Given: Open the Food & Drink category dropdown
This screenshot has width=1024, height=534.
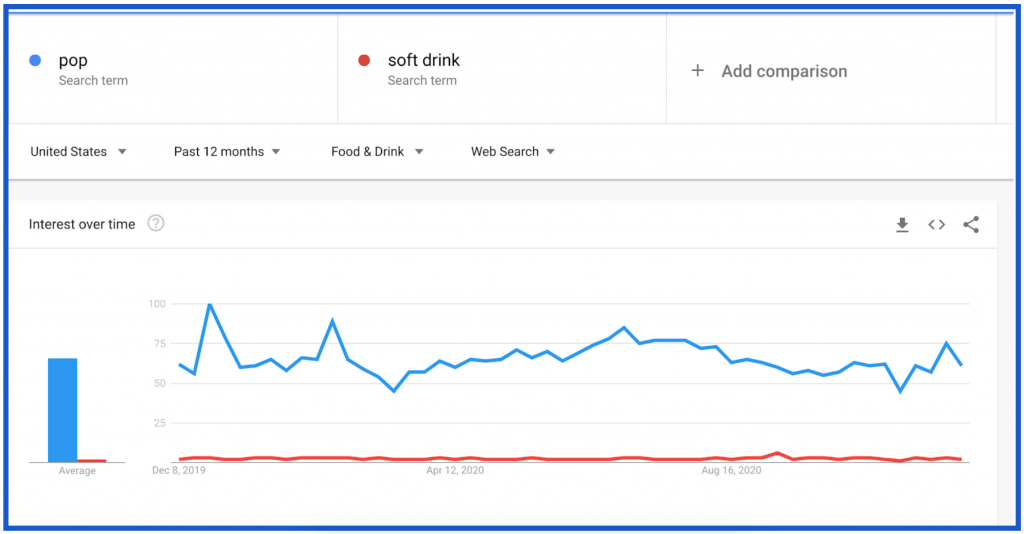Looking at the screenshot, I should pyautogui.click(x=377, y=152).
